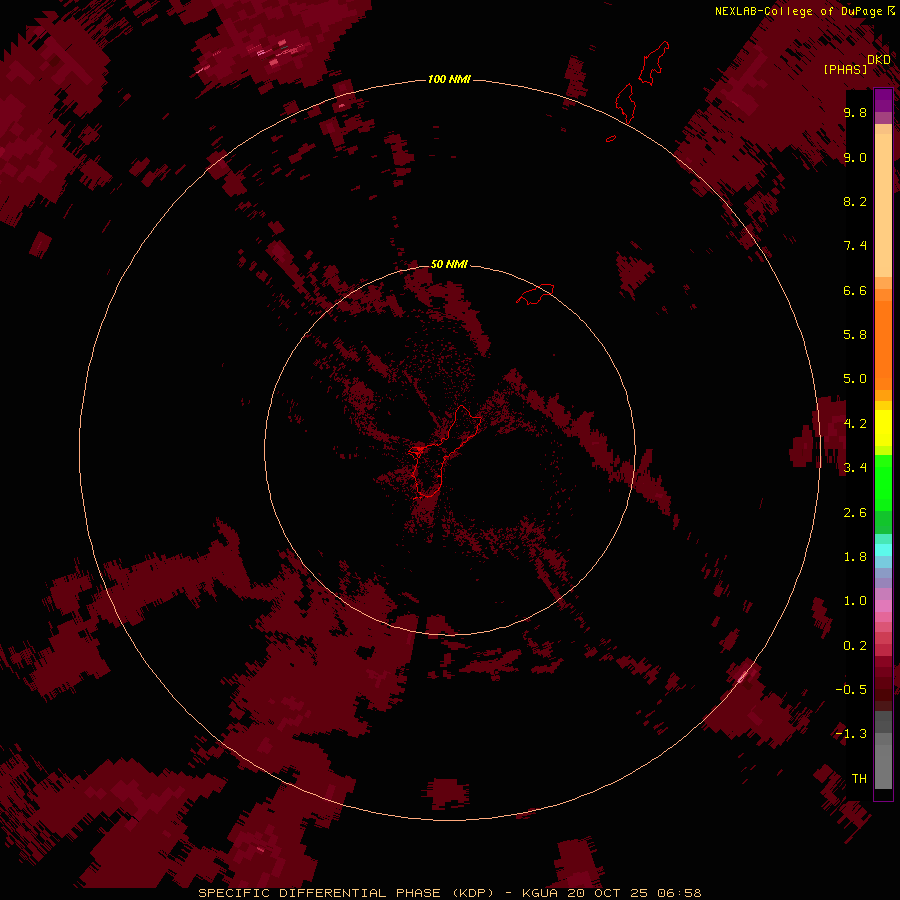Click the Saipan island outline outside 100 NMI ring

(654, 63)
